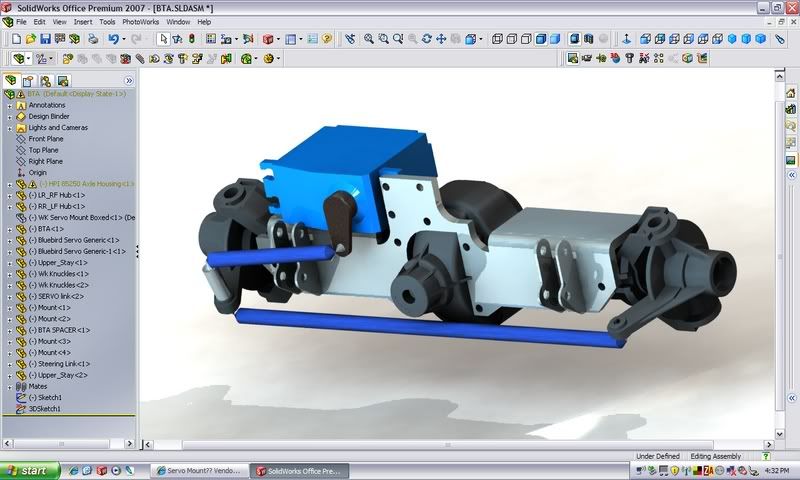The height and width of the screenshot is (480, 800).
Task: Select the Pan view arrows tool
Action: click(x=441, y=39)
